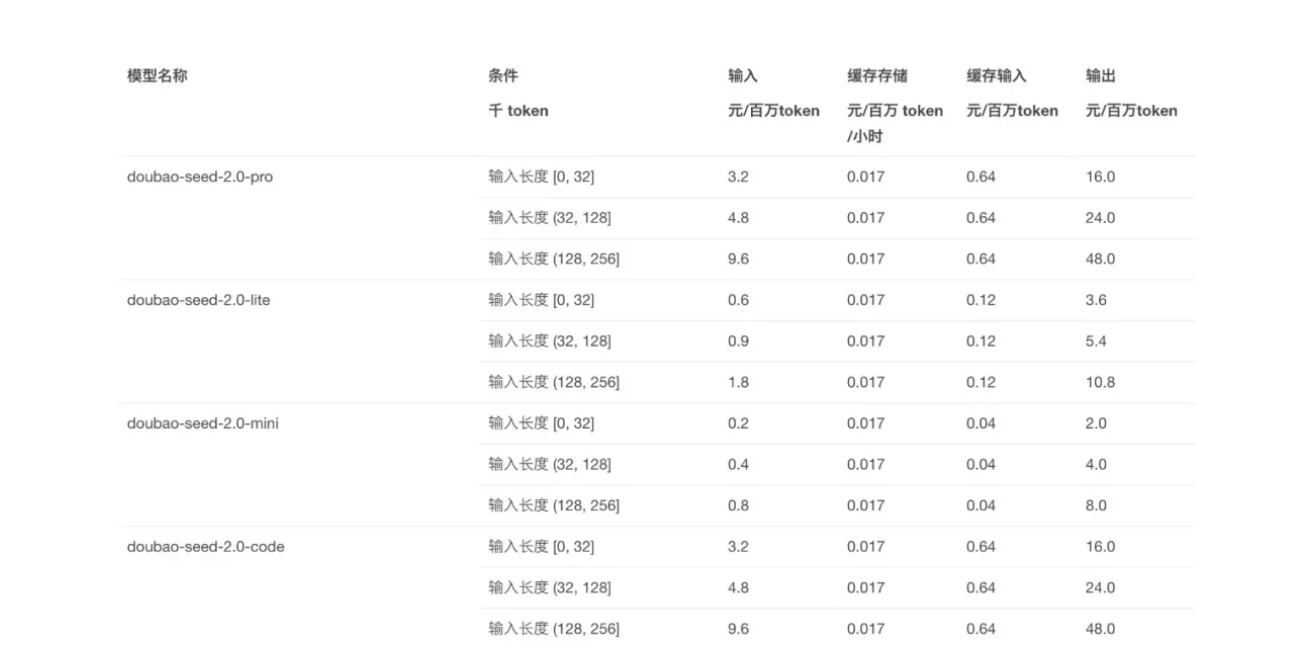
Task: Select lite output price 3.6
Action: [1096, 300]
